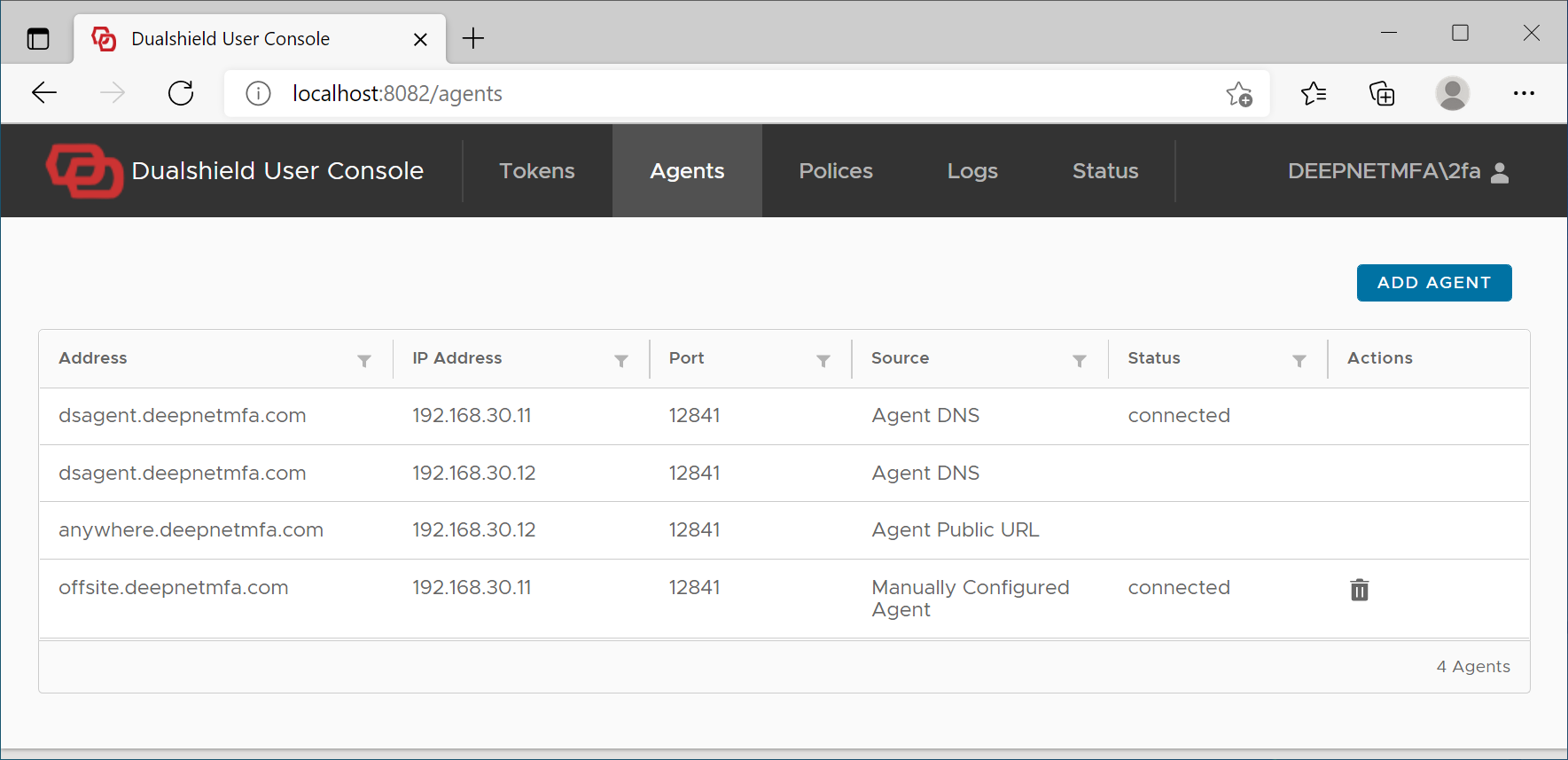The height and width of the screenshot is (760, 1568).
Task: Open the IP Address column filter
Action: click(621, 360)
